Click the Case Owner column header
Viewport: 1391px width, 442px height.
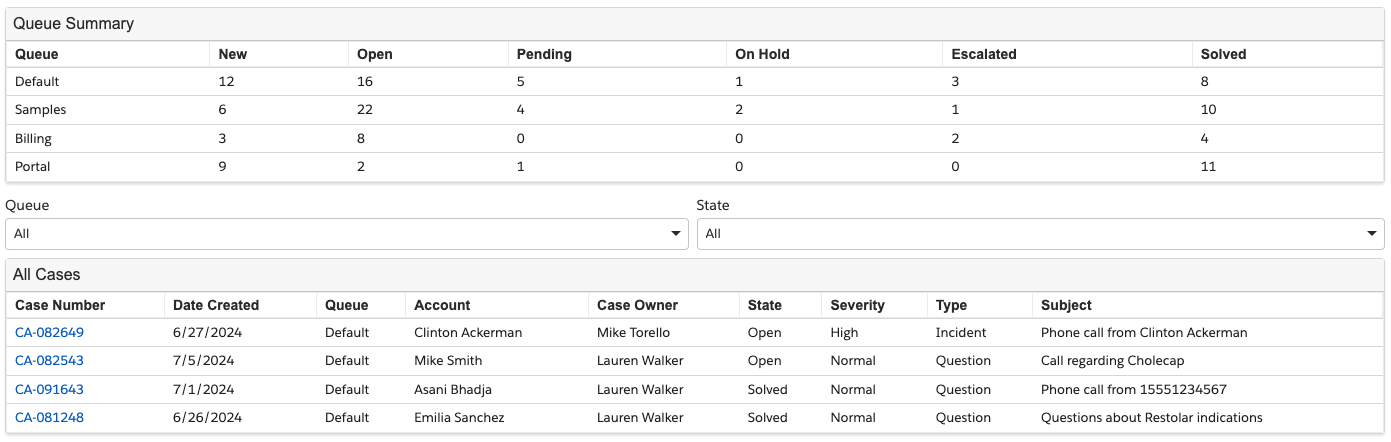click(x=637, y=306)
